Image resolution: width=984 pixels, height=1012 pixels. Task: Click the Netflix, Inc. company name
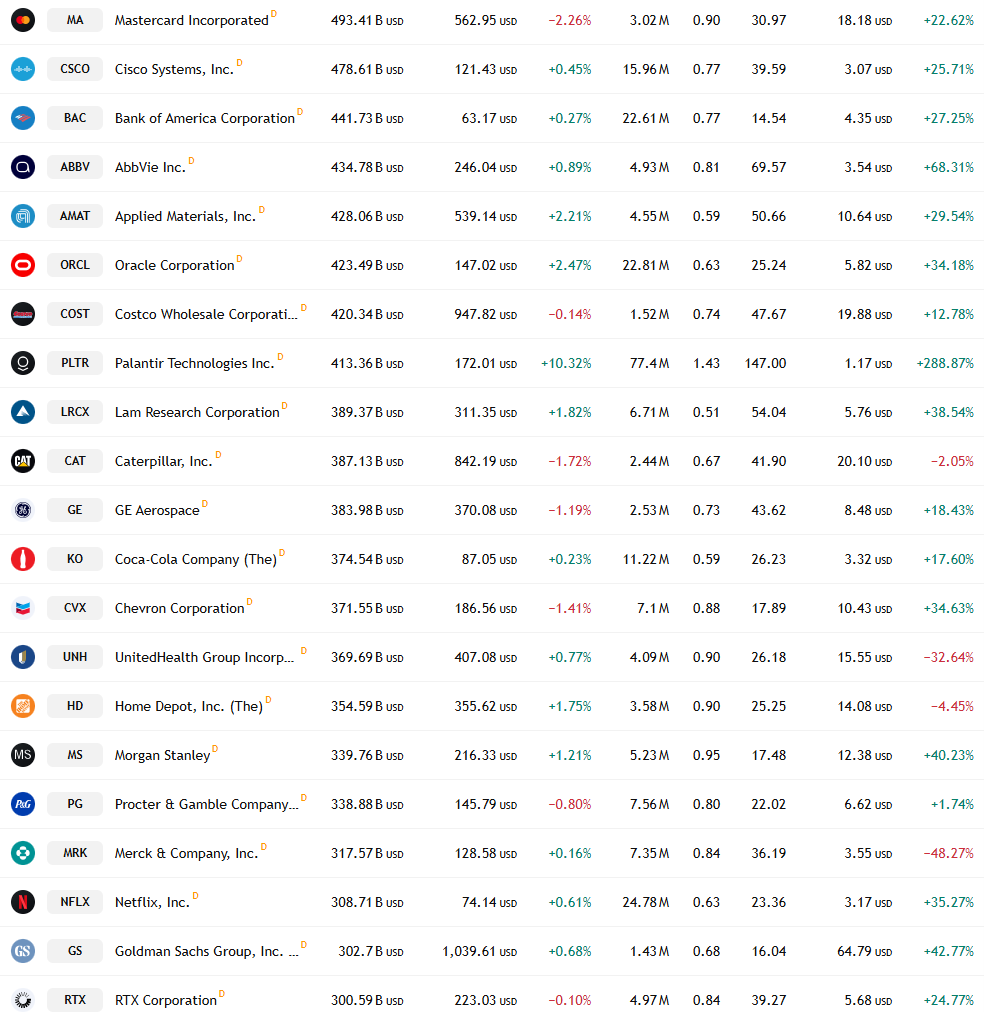(x=152, y=903)
